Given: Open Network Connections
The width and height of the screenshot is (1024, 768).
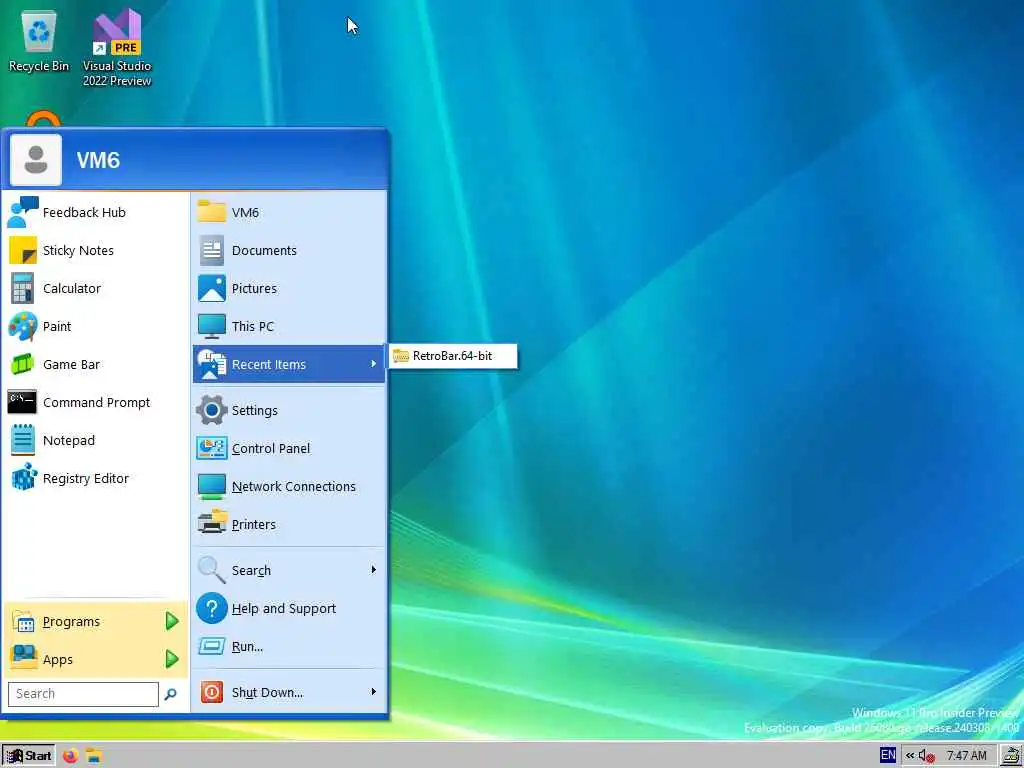Looking at the screenshot, I should coord(289,486).
